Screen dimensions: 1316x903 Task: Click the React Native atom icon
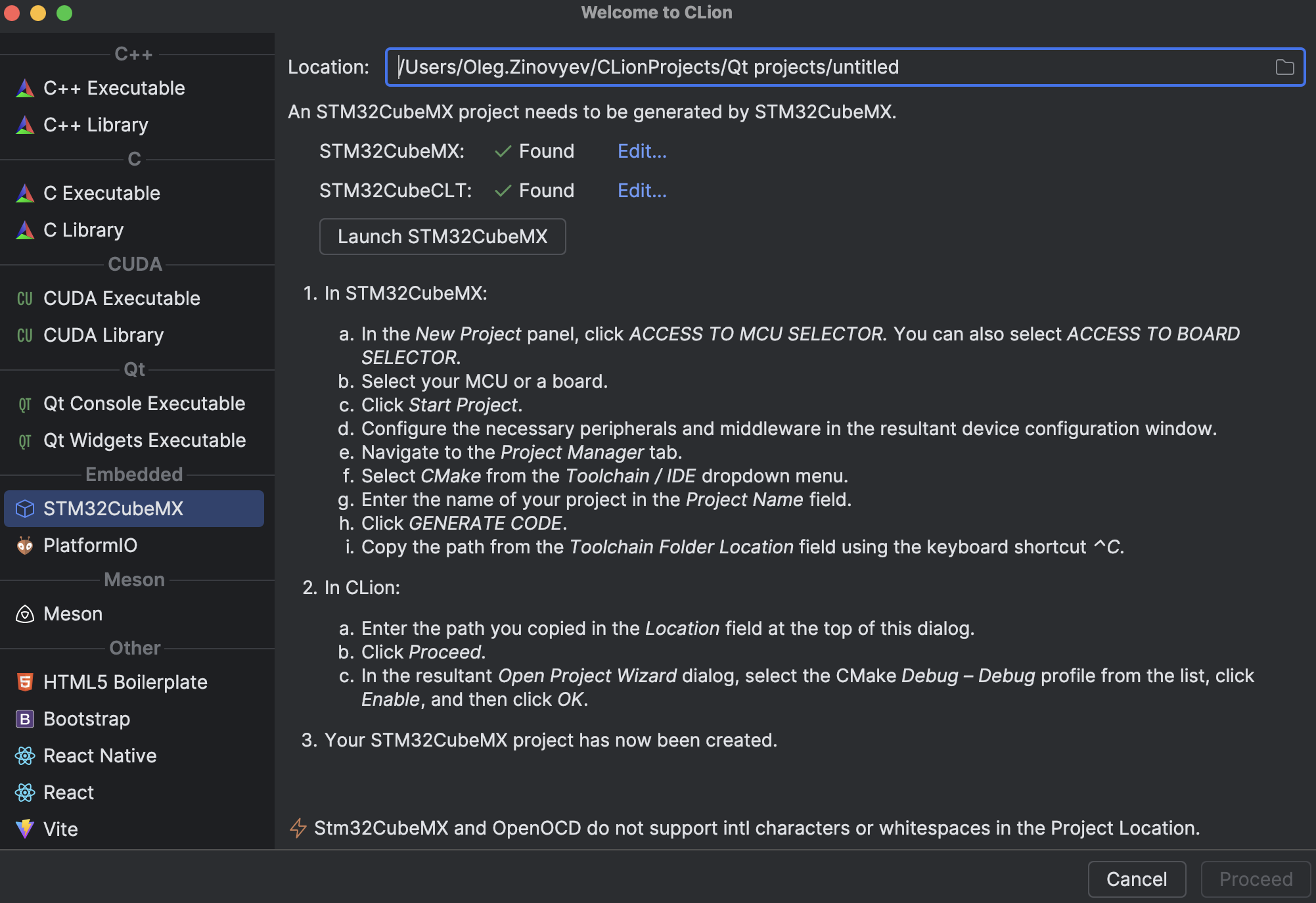(25, 755)
